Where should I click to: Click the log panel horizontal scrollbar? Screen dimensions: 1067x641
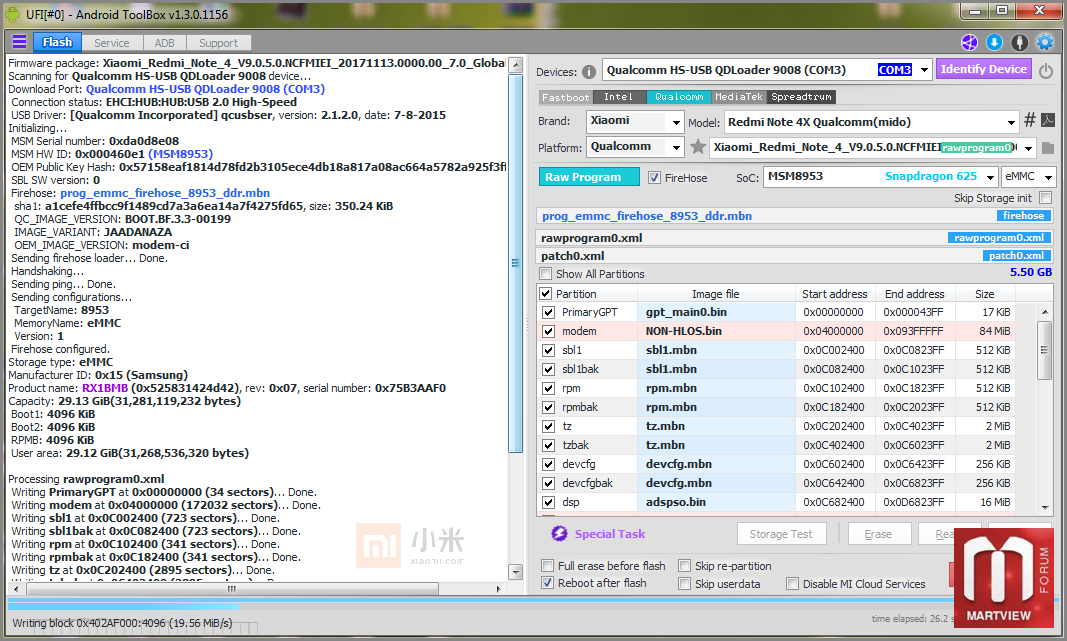coord(231,589)
